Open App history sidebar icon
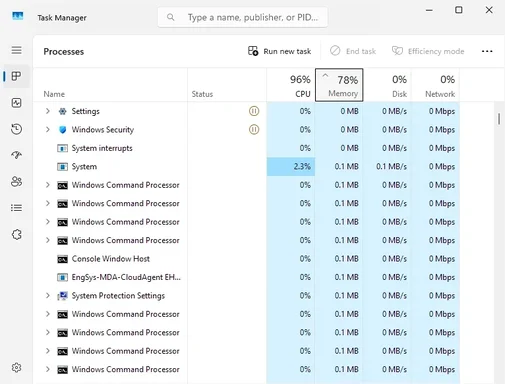Image resolution: width=505 pixels, height=384 pixels. tap(16, 129)
